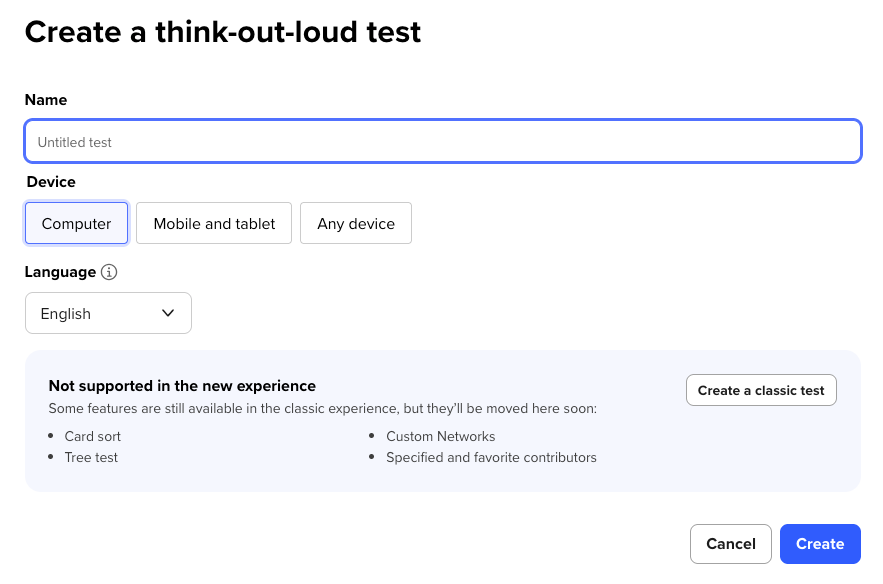This screenshot has height=584, width=883.
Task: Pick the Any device option
Action: click(x=356, y=223)
